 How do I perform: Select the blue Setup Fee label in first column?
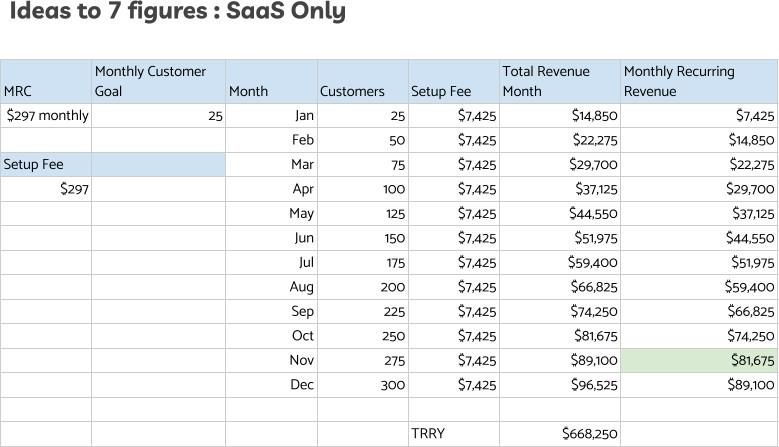tap(46, 164)
